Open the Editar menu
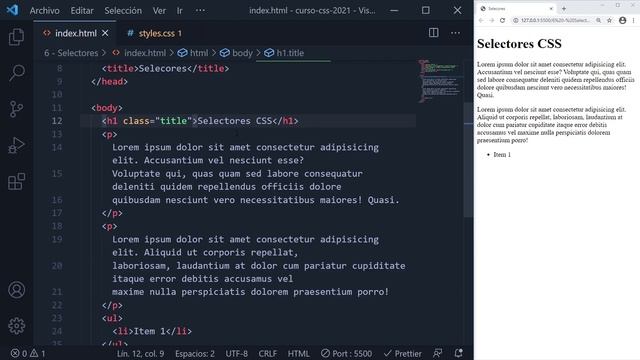640x360 pixels. click(82, 11)
